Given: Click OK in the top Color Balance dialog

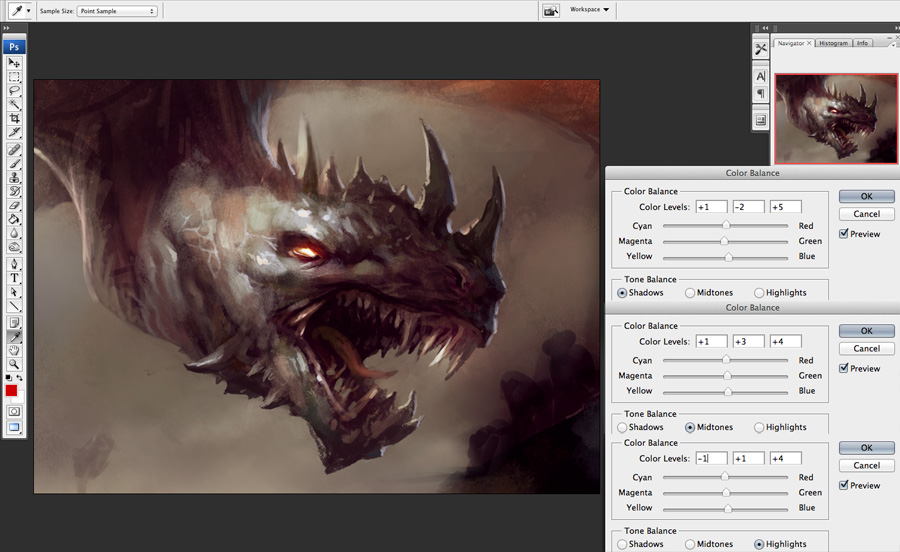Looking at the screenshot, I should tap(866, 196).
